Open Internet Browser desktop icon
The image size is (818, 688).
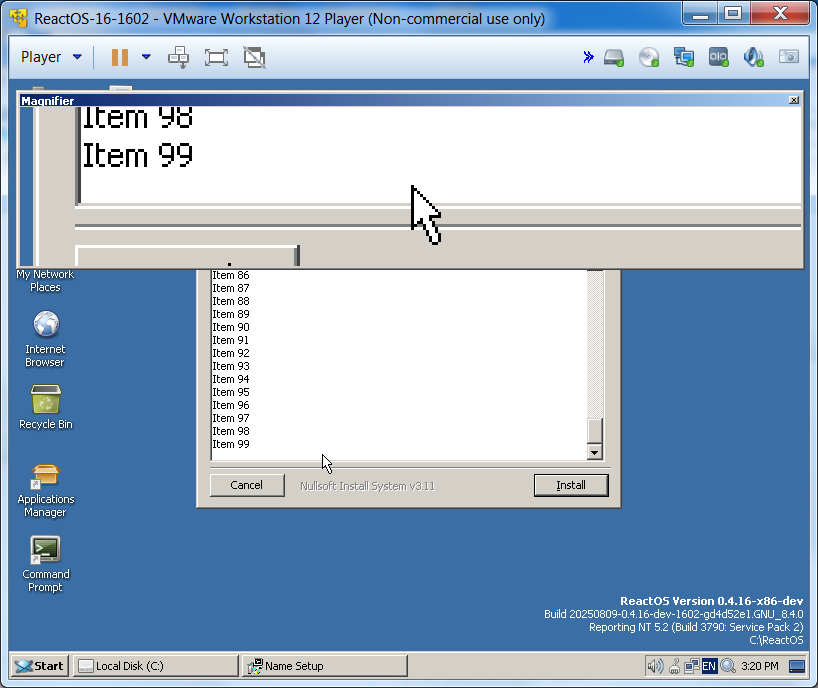(45, 339)
